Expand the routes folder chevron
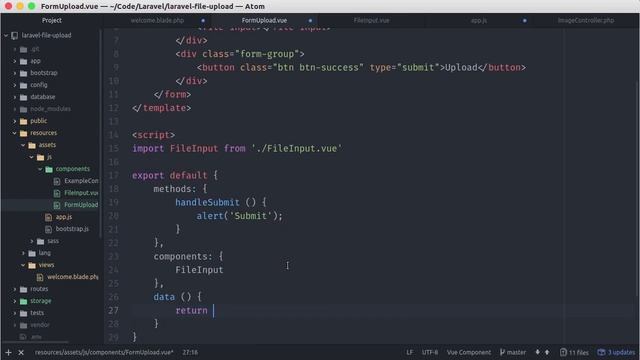 15,289
